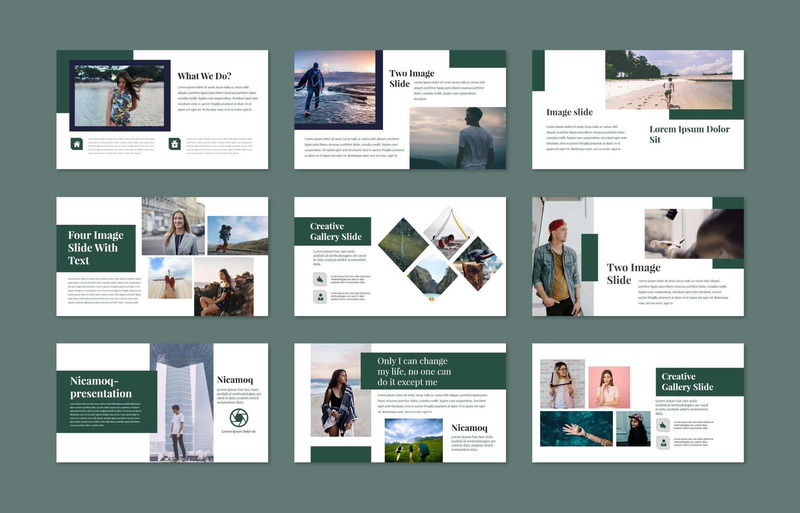800x513 pixels.
Task: Select the photo of woman in swimsuit
Action: [120, 95]
